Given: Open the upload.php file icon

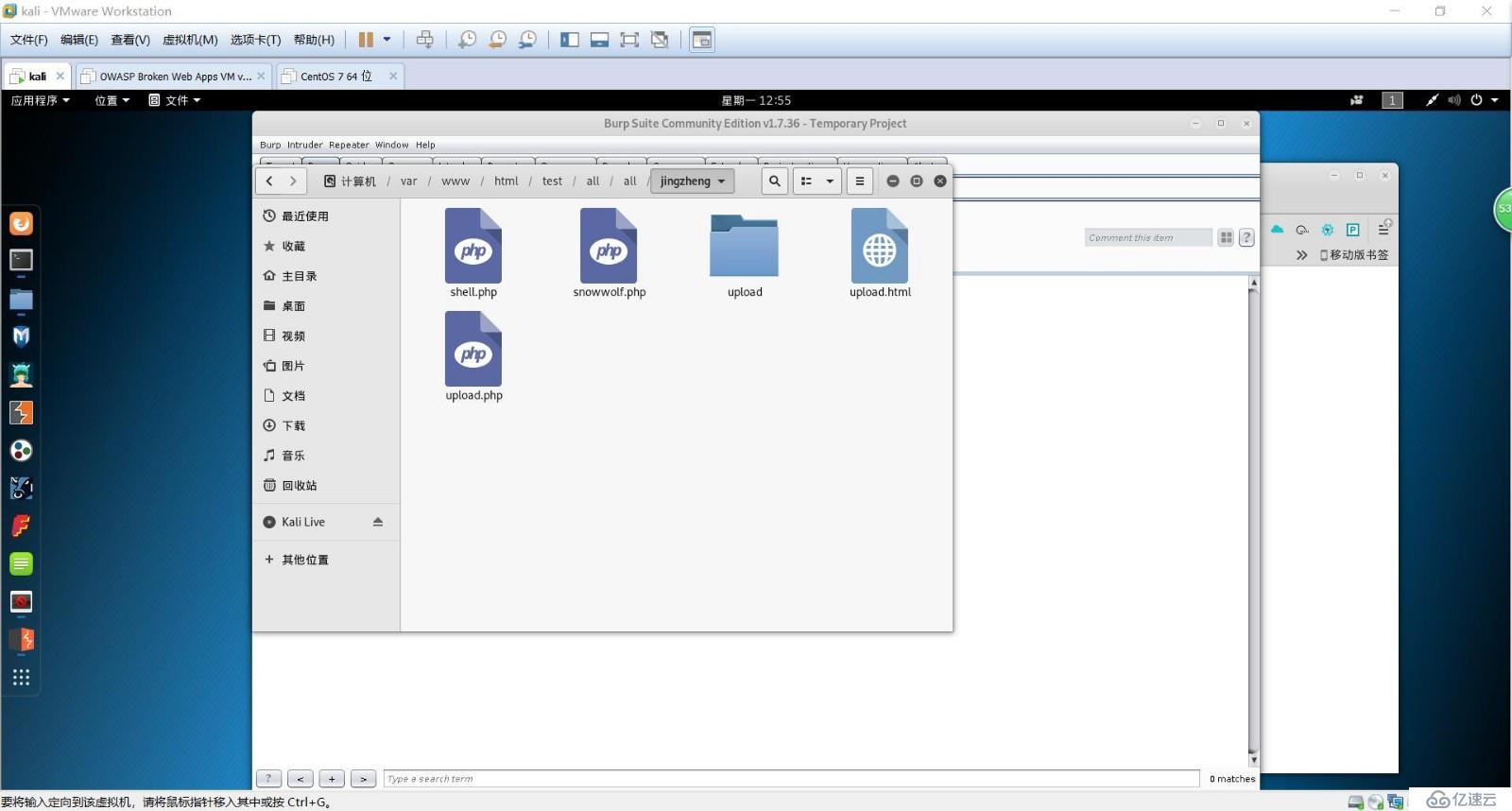Looking at the screenshot, I should [473, 349].
